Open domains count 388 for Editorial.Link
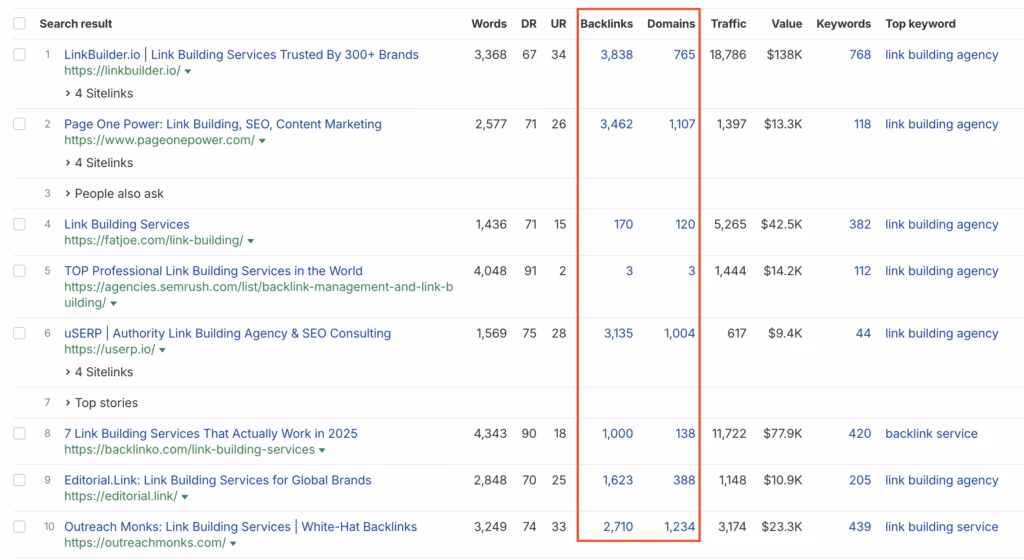Viewport: 1024px width, 560px height. click(x=684, y=480)
